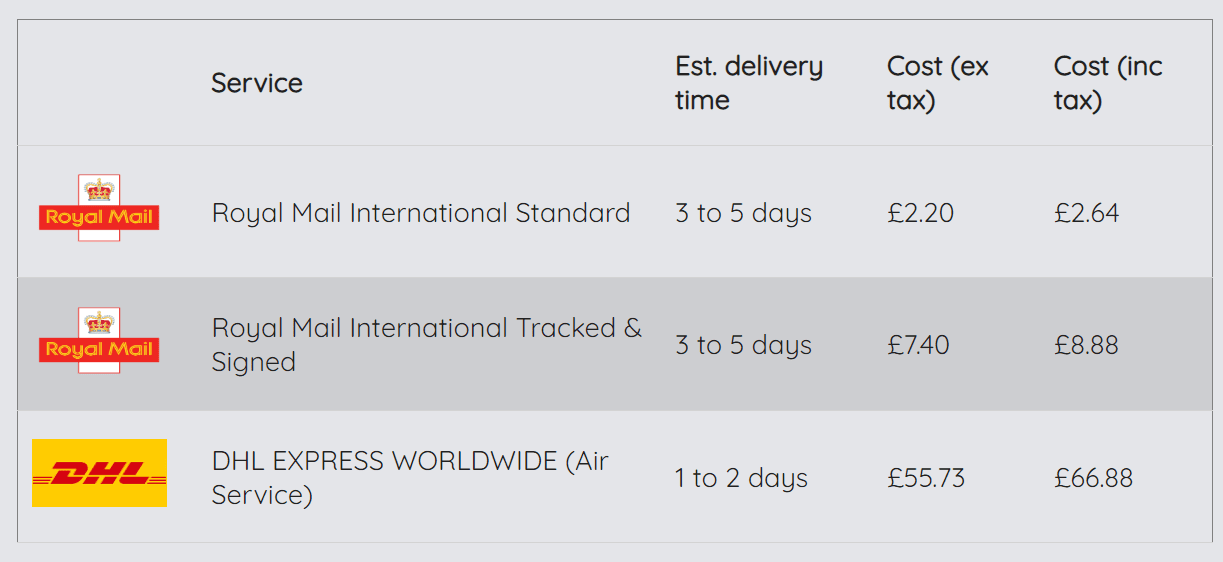Viewport: 1223px width, 562px height.
Task: Click the Est. delivery time column header
Action: (749, 83)
